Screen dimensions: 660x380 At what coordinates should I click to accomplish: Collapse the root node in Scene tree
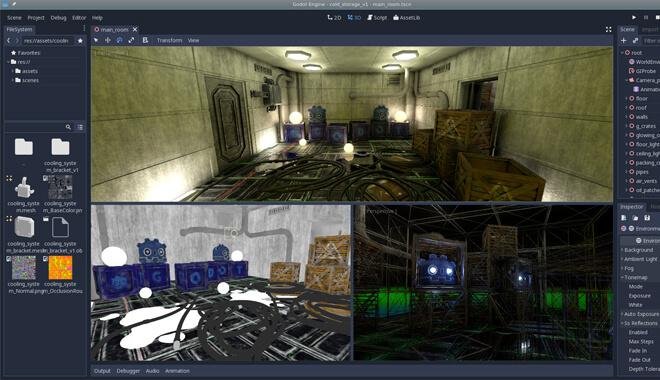coord(622,53)
